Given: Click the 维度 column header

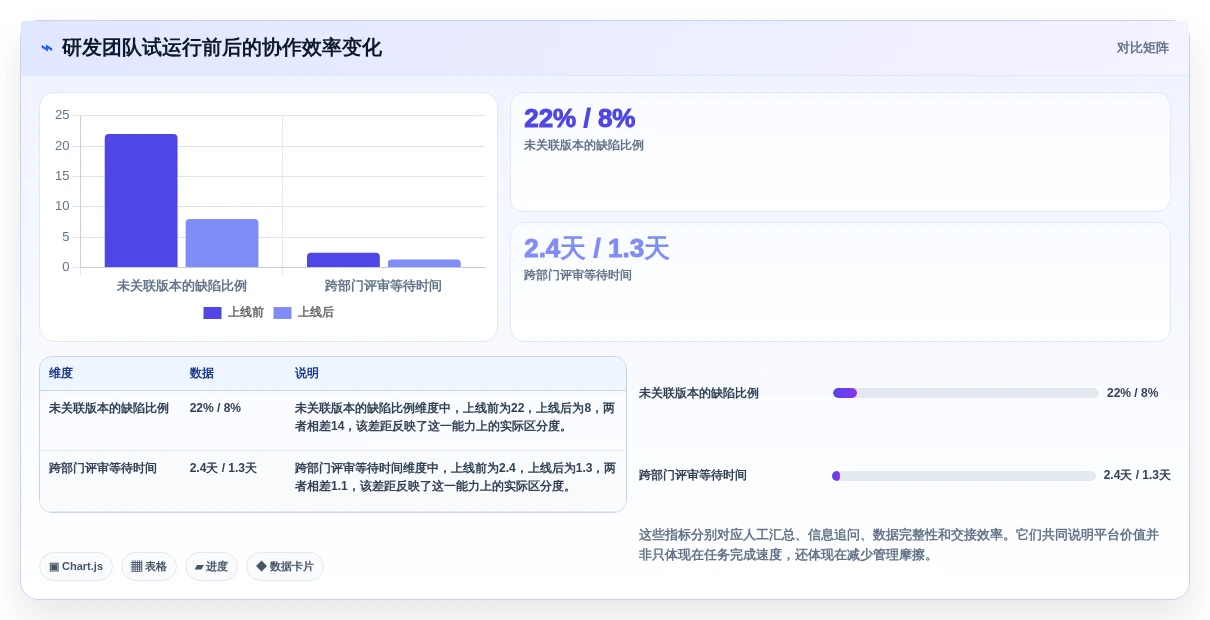Looking at the screenshot, I should (61, 373).
